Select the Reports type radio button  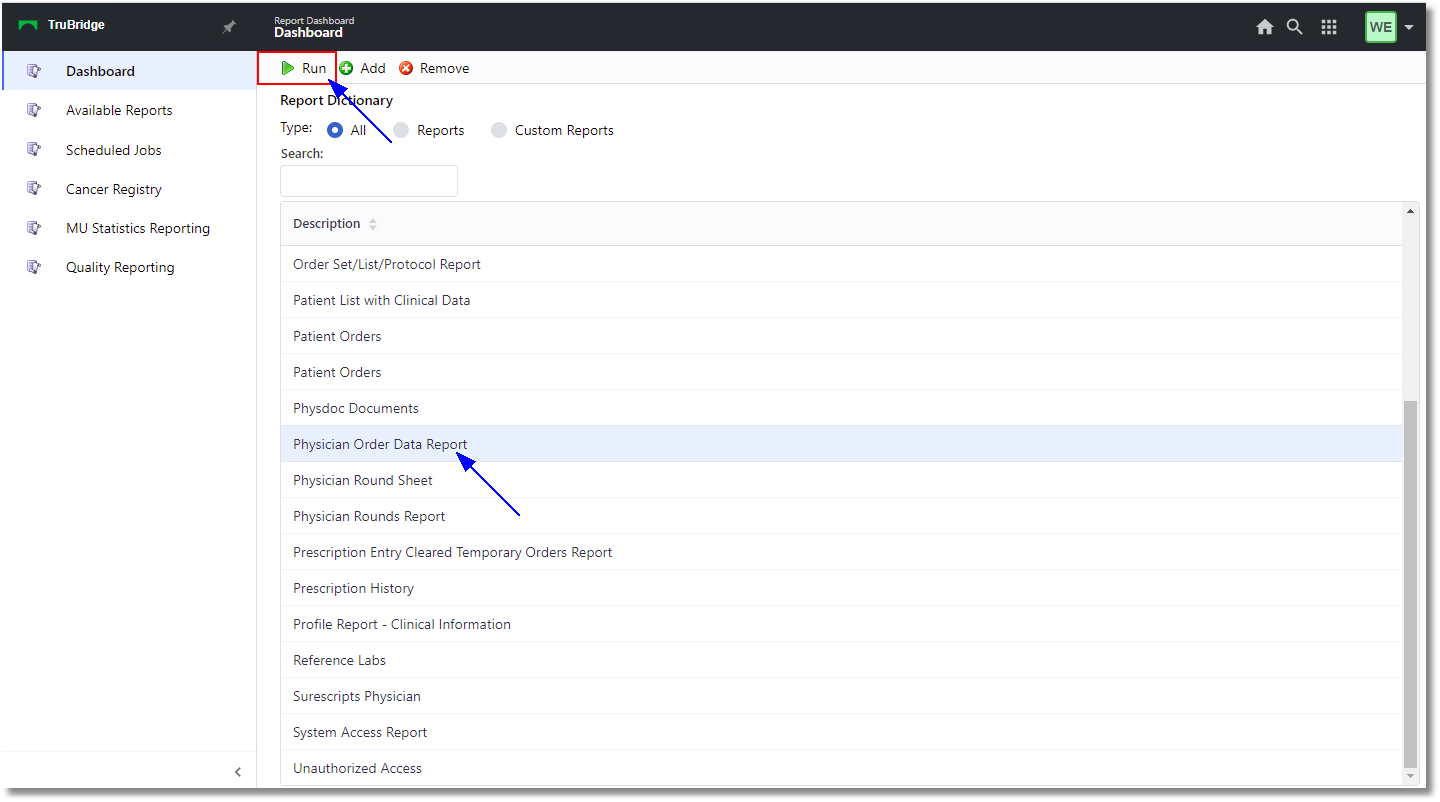[x=401, y=130]
